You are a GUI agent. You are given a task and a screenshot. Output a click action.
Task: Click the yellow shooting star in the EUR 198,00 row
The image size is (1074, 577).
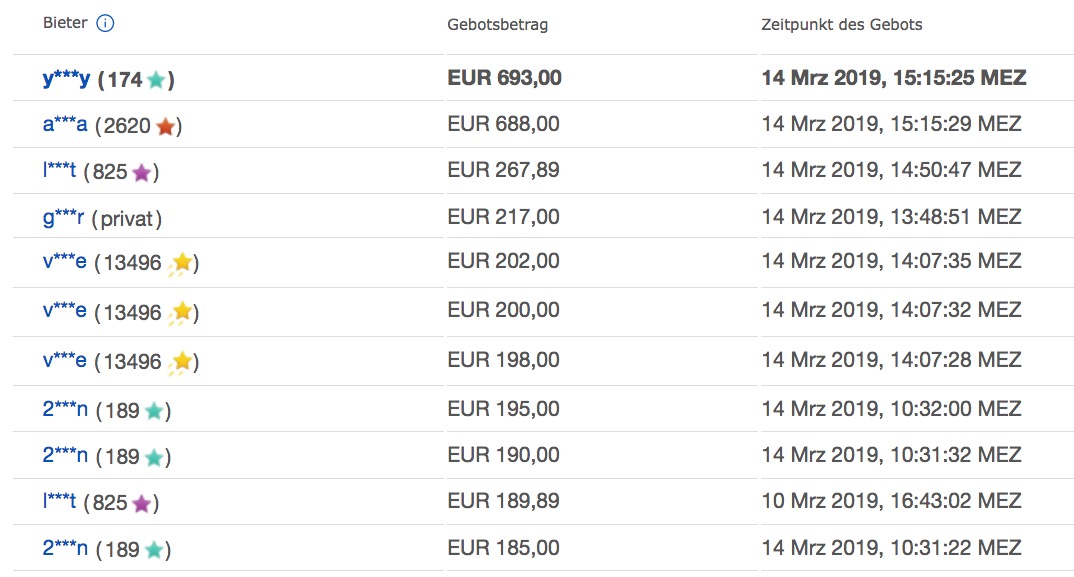click(180, 362)
